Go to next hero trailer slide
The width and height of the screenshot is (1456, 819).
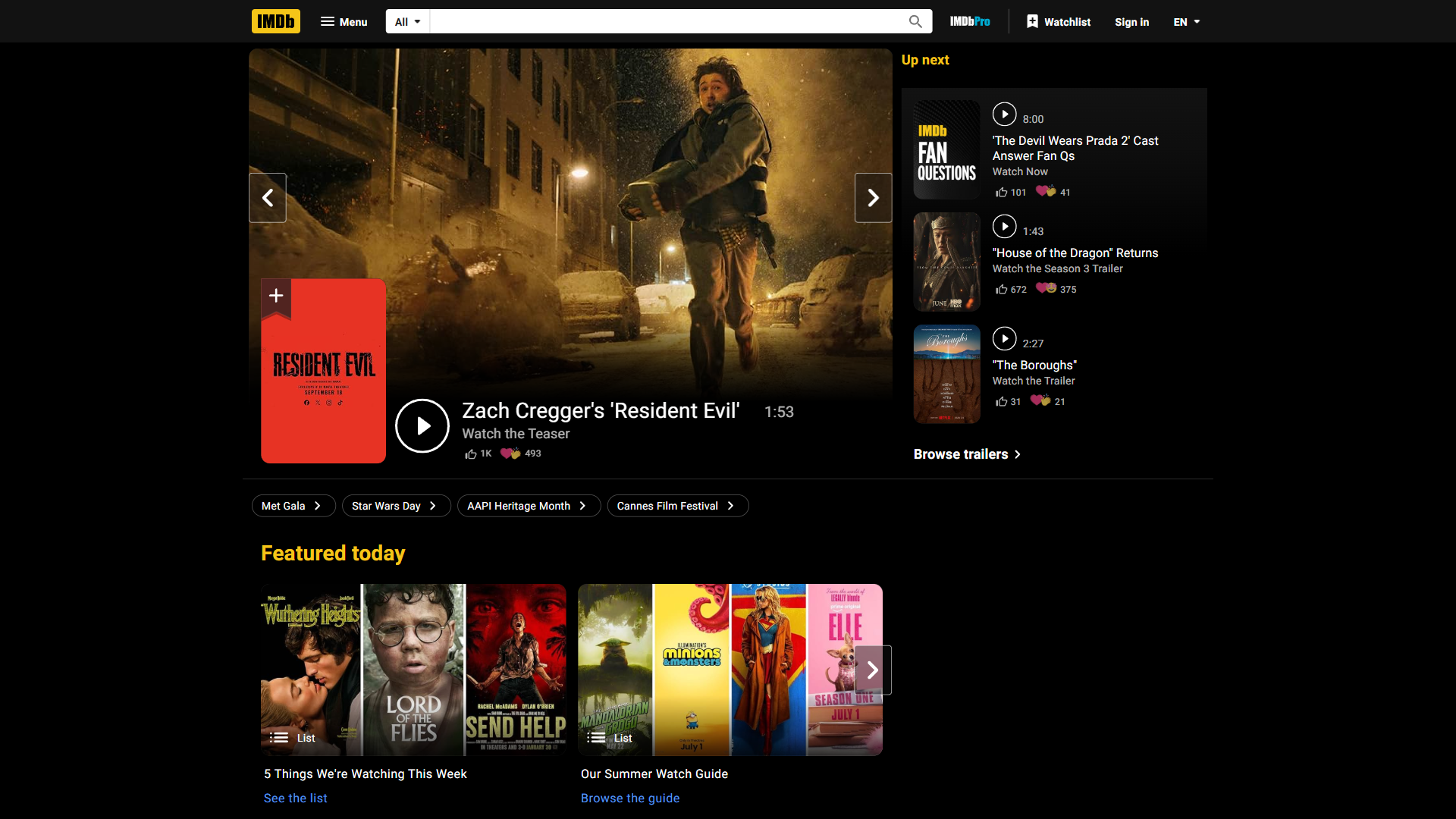click(873, 198)
